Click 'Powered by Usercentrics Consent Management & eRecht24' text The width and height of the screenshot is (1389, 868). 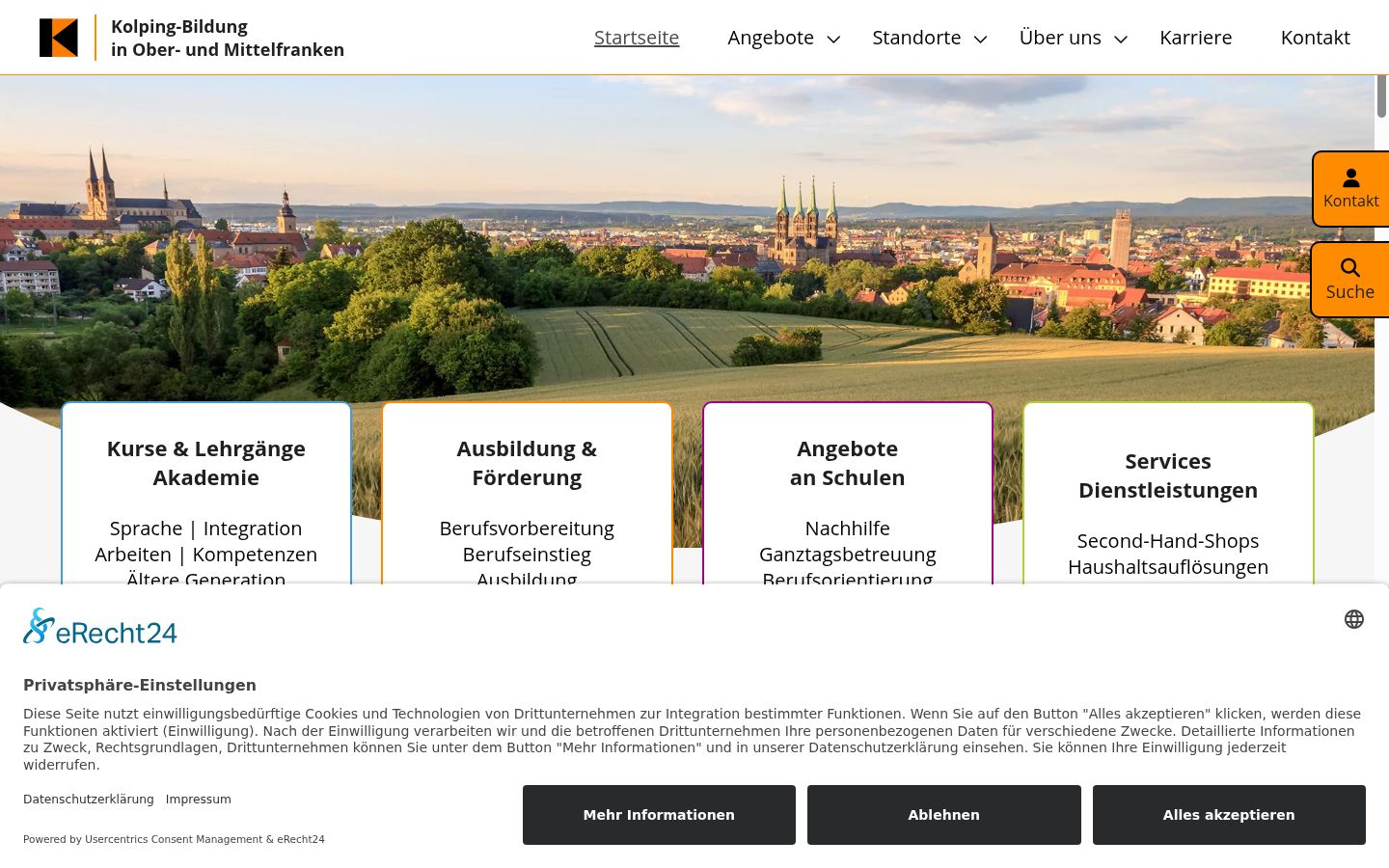[x=174, y=839]
